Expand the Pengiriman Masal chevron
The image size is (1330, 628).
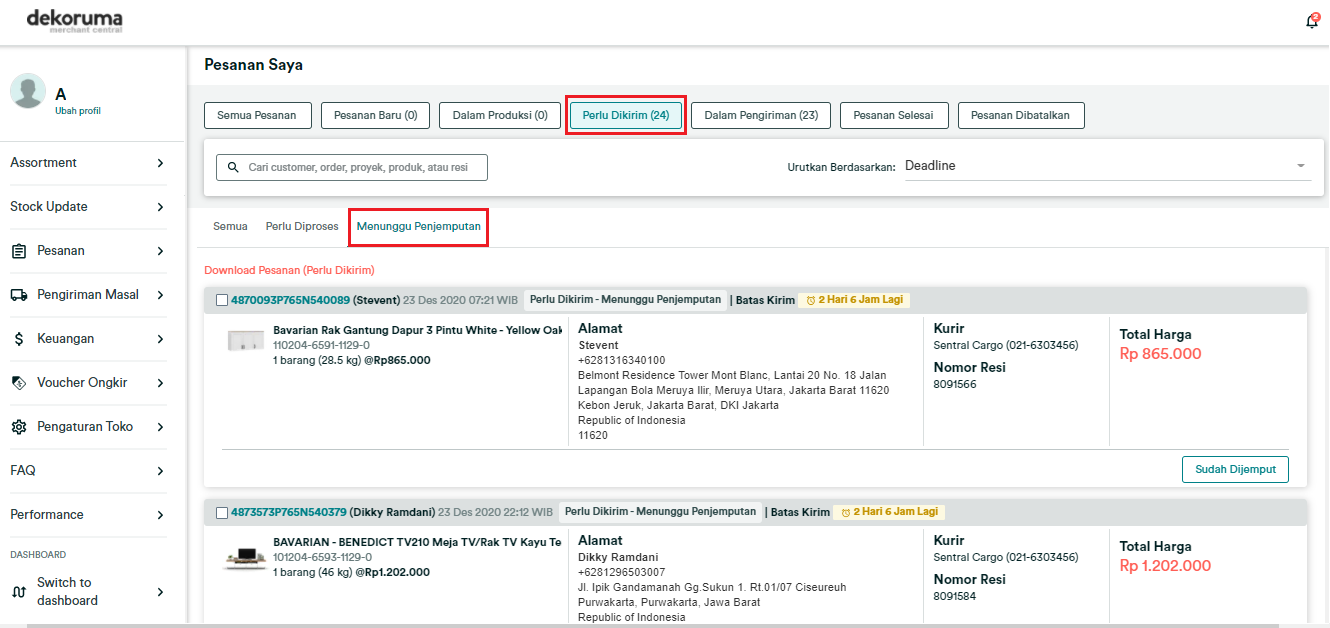click(160, 295)
